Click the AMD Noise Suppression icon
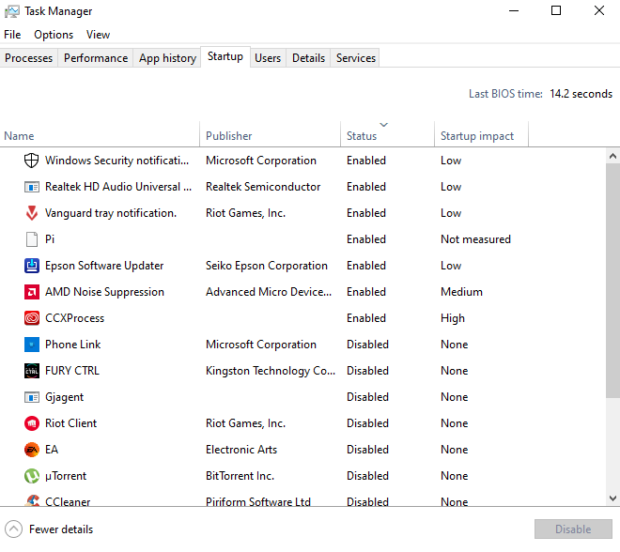This screenshot has width=620, height=552. coord(31,292)
